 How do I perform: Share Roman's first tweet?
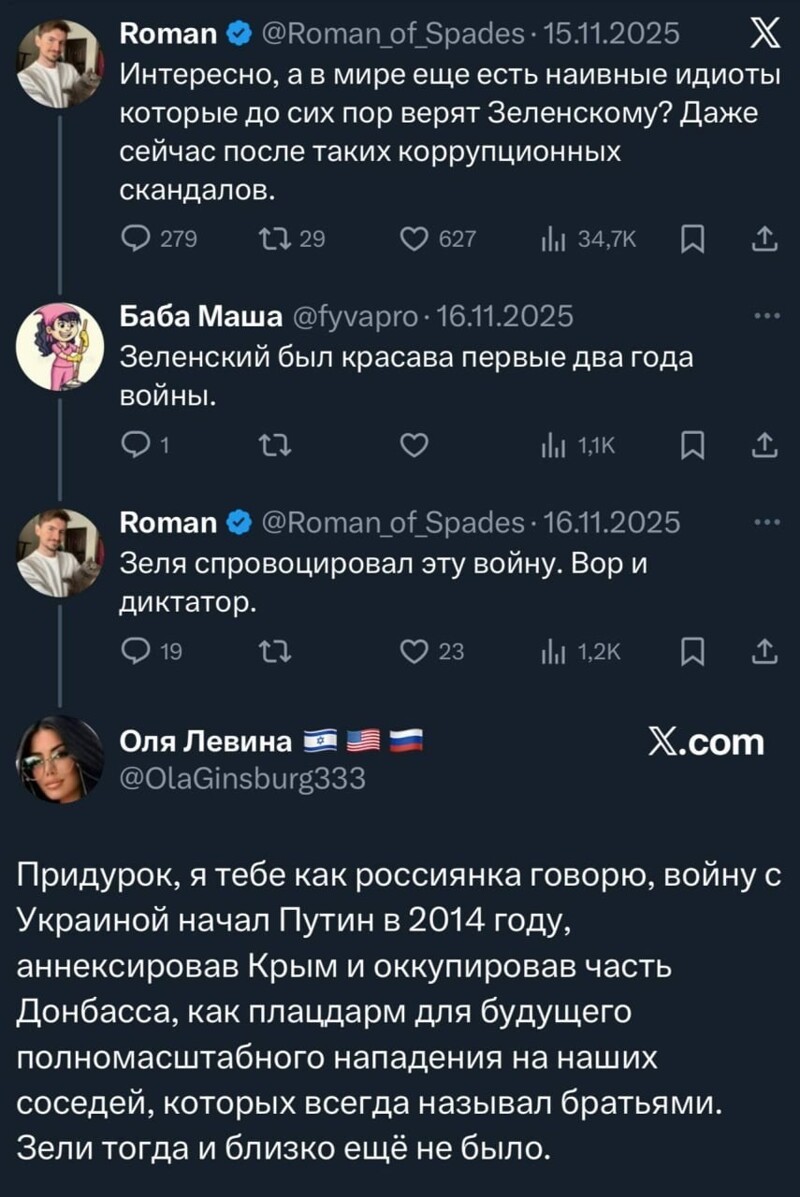[x=765, y=237]
